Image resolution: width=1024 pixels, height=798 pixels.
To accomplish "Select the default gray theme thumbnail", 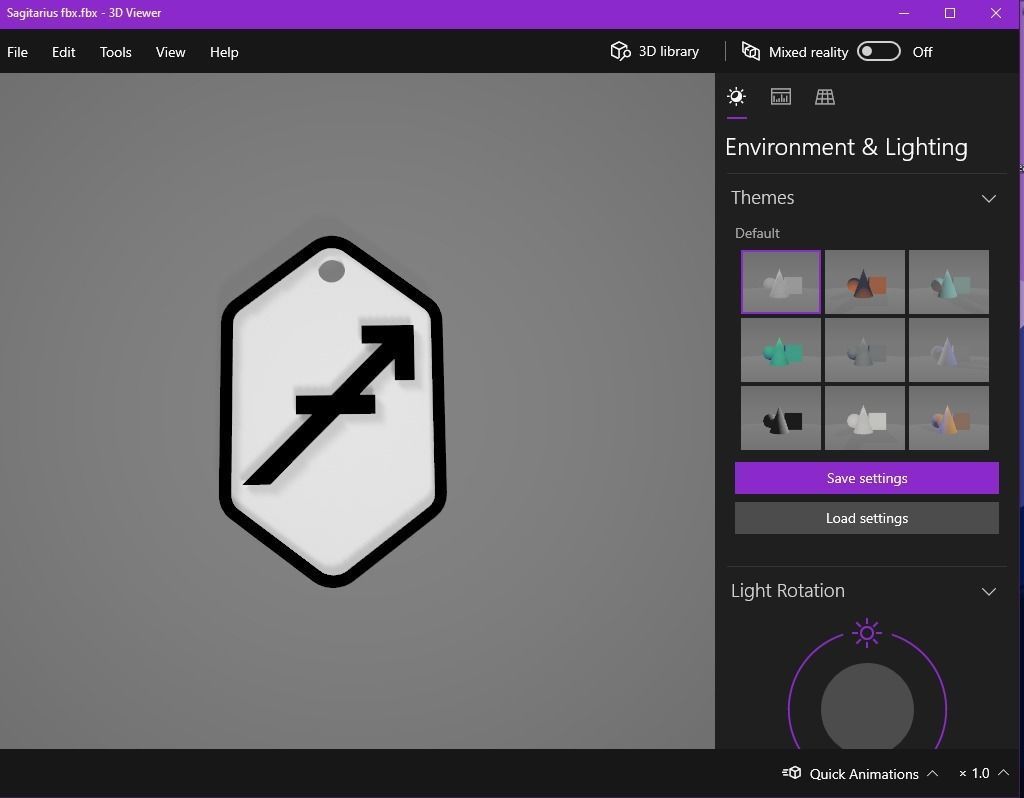I will click(x=780, y=282).
